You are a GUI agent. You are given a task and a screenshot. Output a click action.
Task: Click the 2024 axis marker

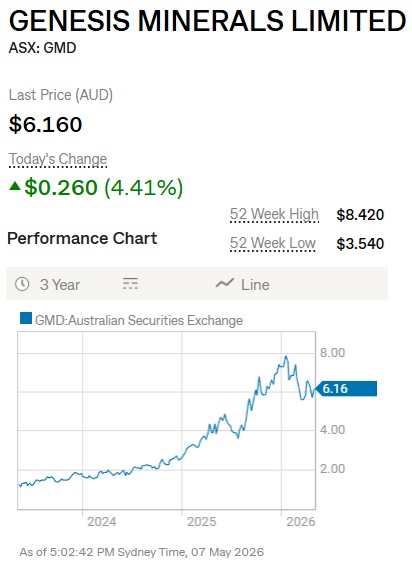(102, 522)
